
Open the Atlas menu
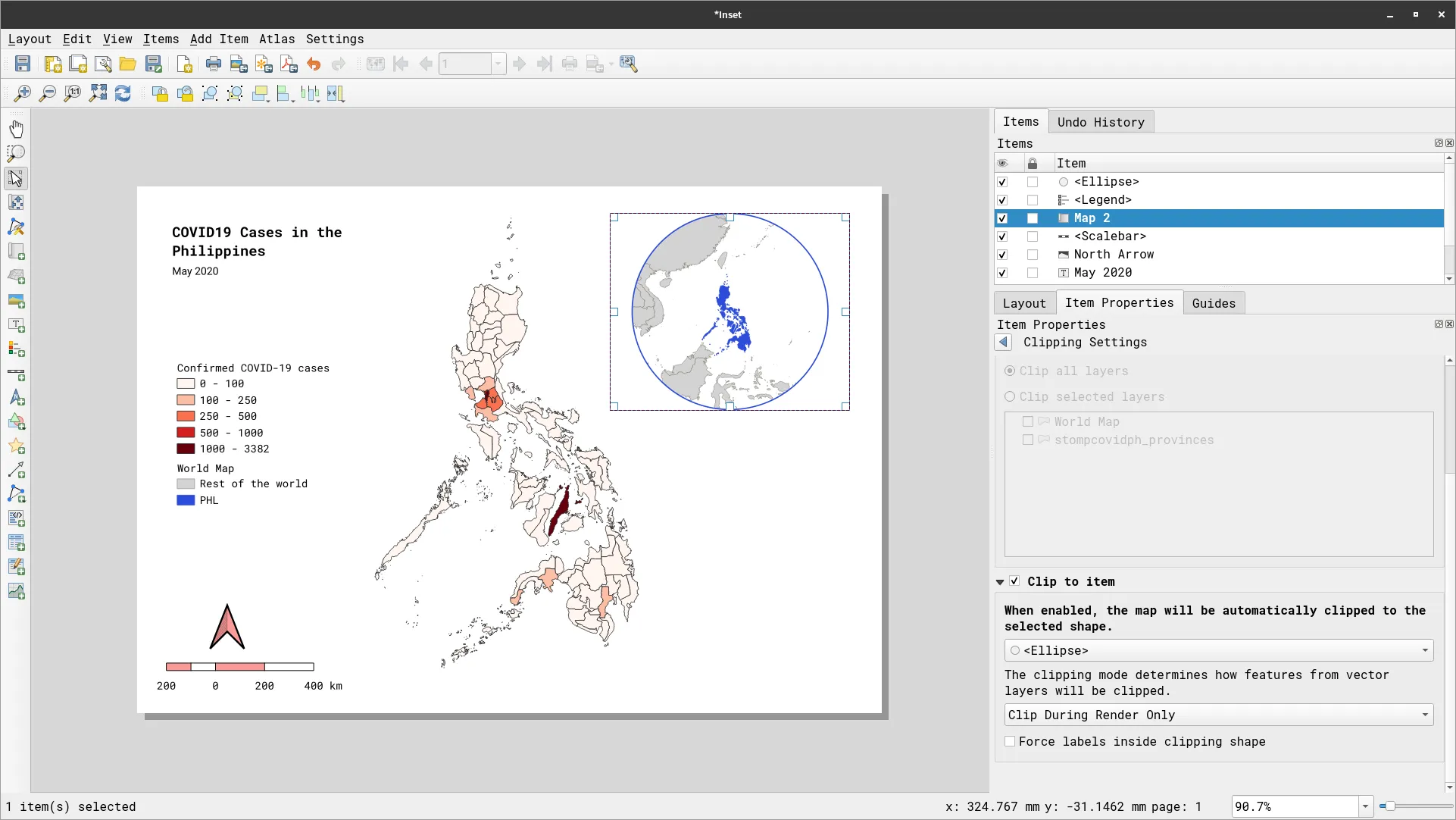click(277, 39)
